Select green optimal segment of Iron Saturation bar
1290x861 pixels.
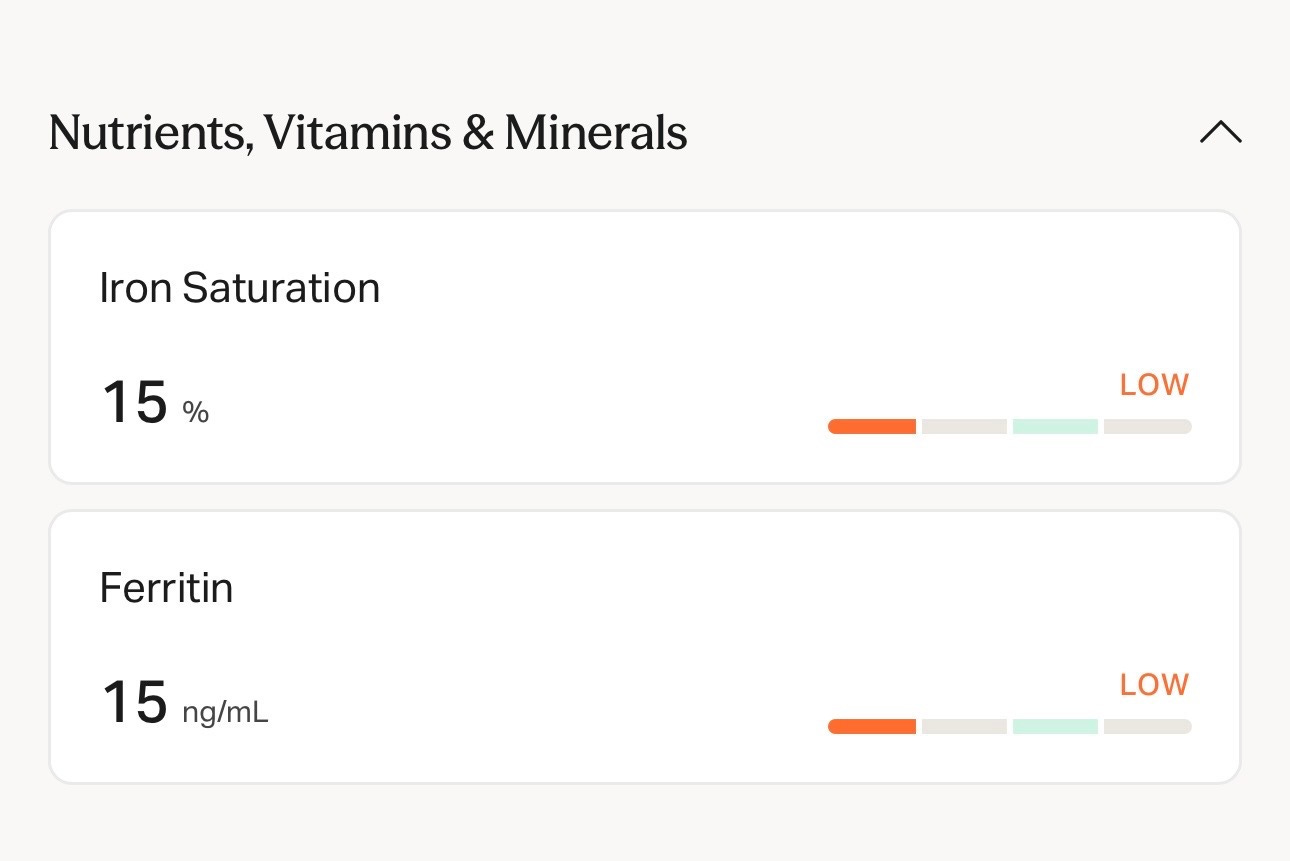point(1055,427)
